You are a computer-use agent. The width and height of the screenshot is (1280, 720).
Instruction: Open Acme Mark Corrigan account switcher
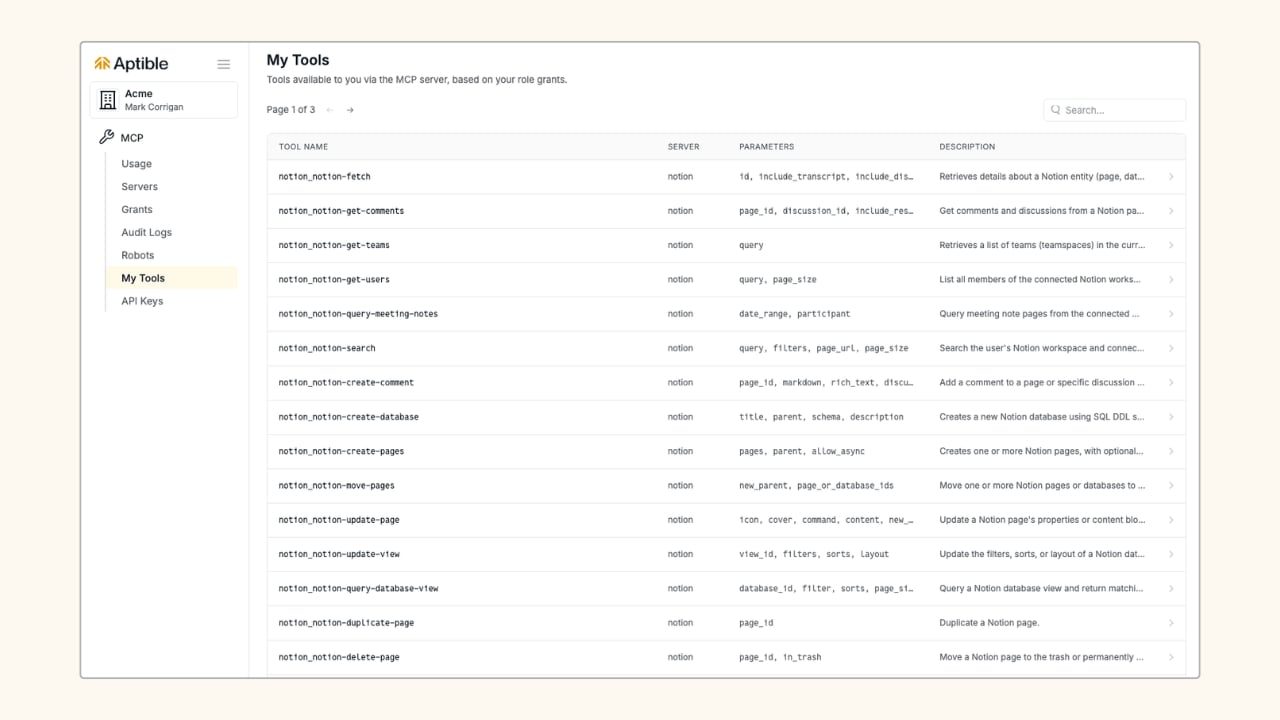[164, 100]
